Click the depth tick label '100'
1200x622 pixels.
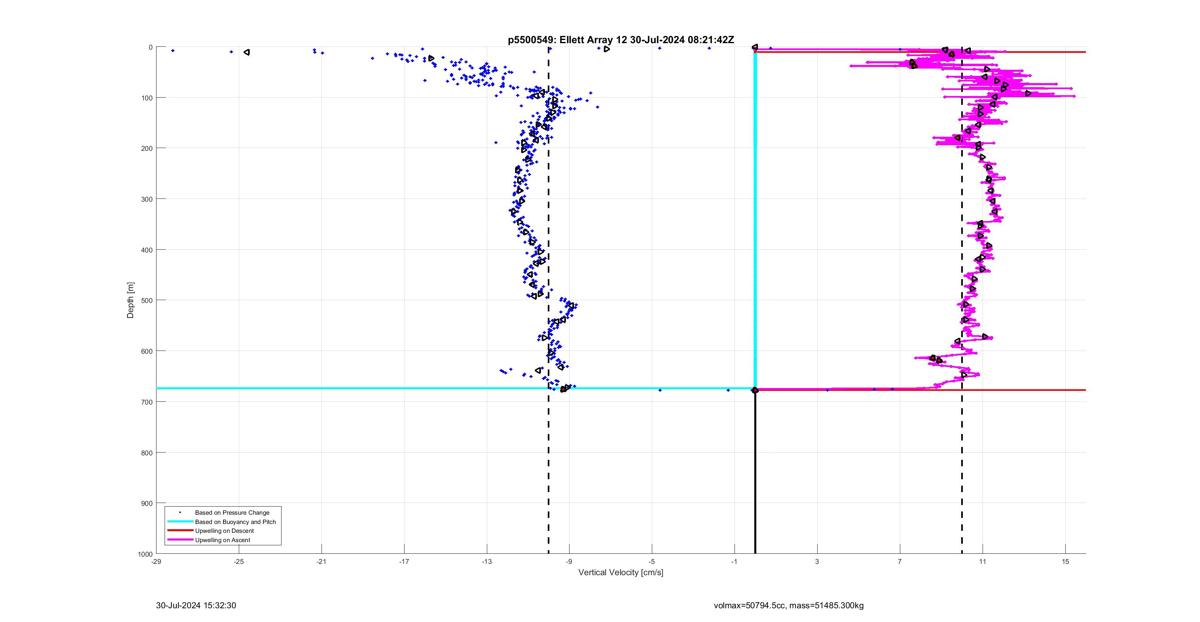click(146, 98)
